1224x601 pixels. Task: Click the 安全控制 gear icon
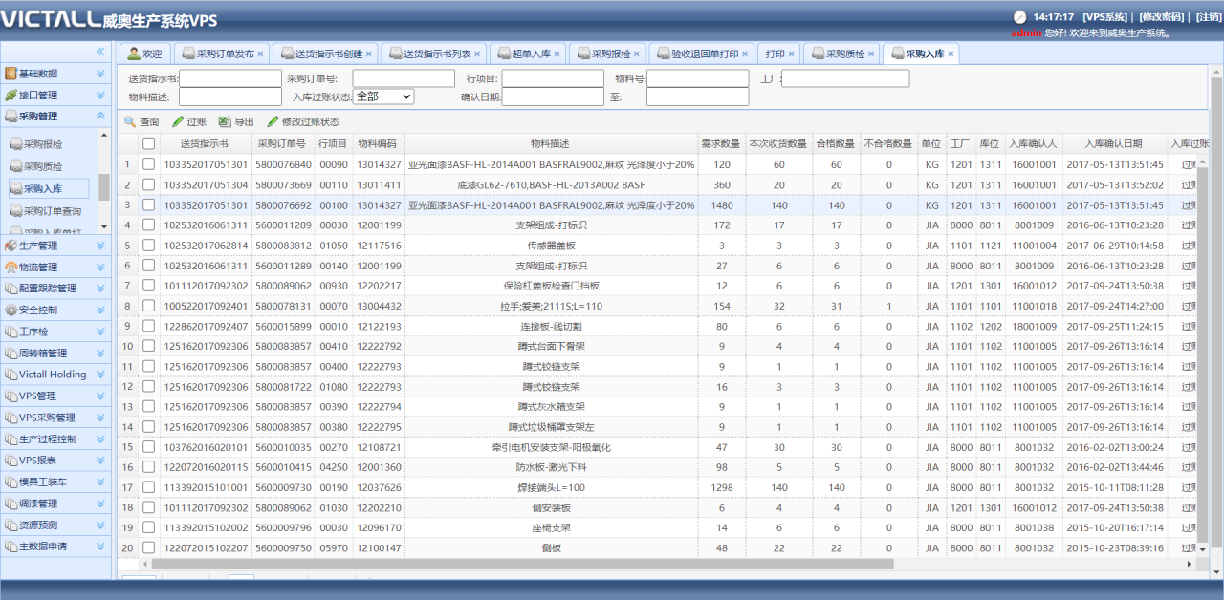11,310
